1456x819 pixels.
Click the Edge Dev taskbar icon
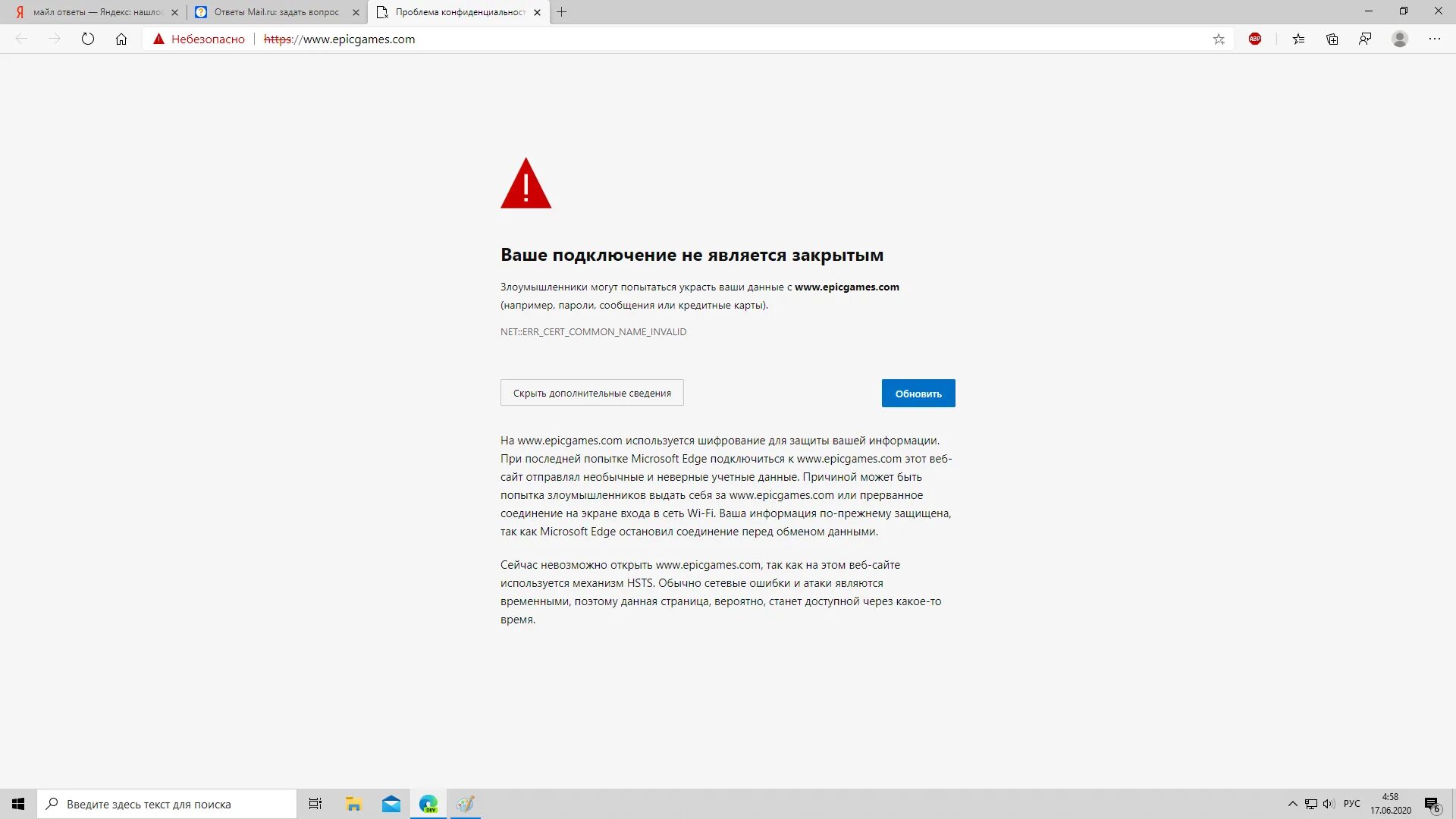(428, 804)
